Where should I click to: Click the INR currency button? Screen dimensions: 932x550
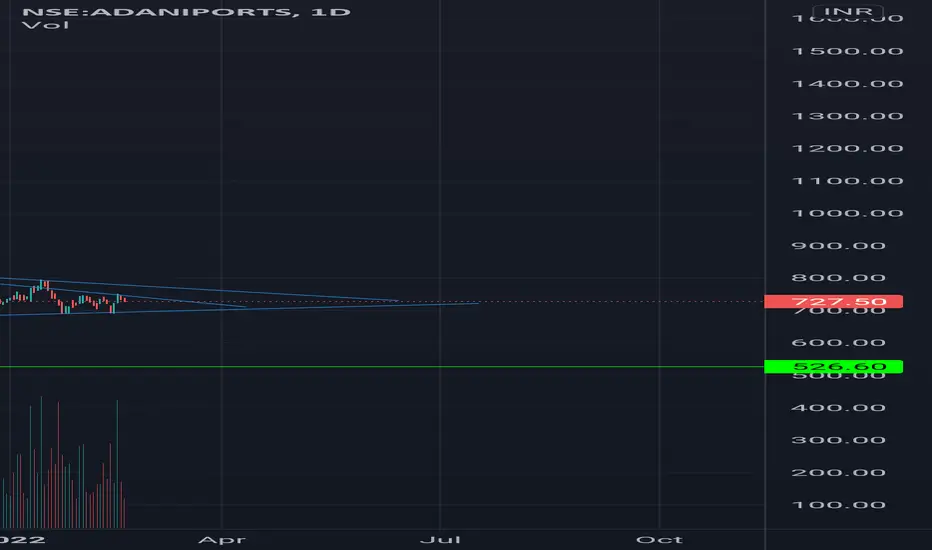(x=848, y=11)
